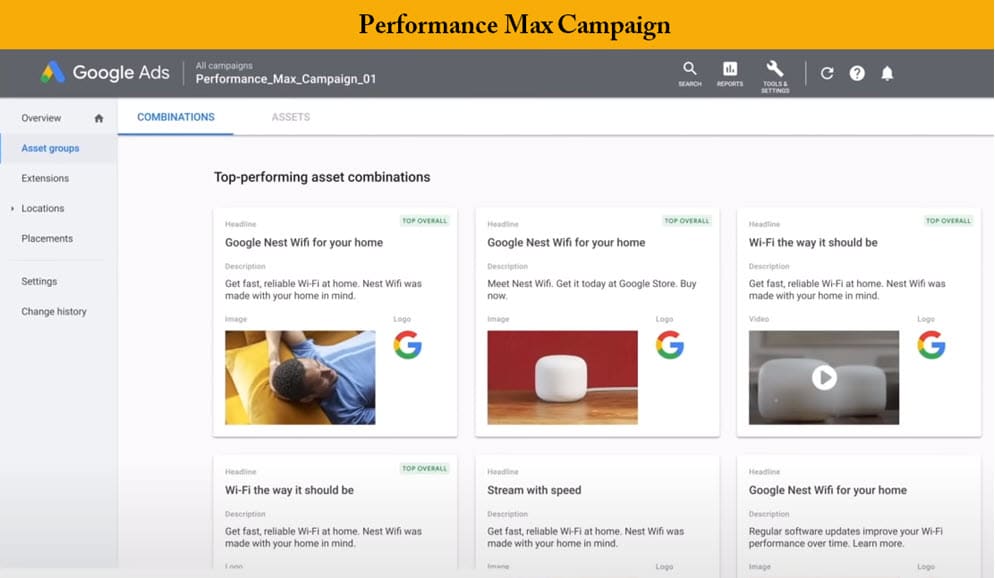995x578 pixels.
Task: Open Settings in the sidebar
Action: click(x=39, y=281)
